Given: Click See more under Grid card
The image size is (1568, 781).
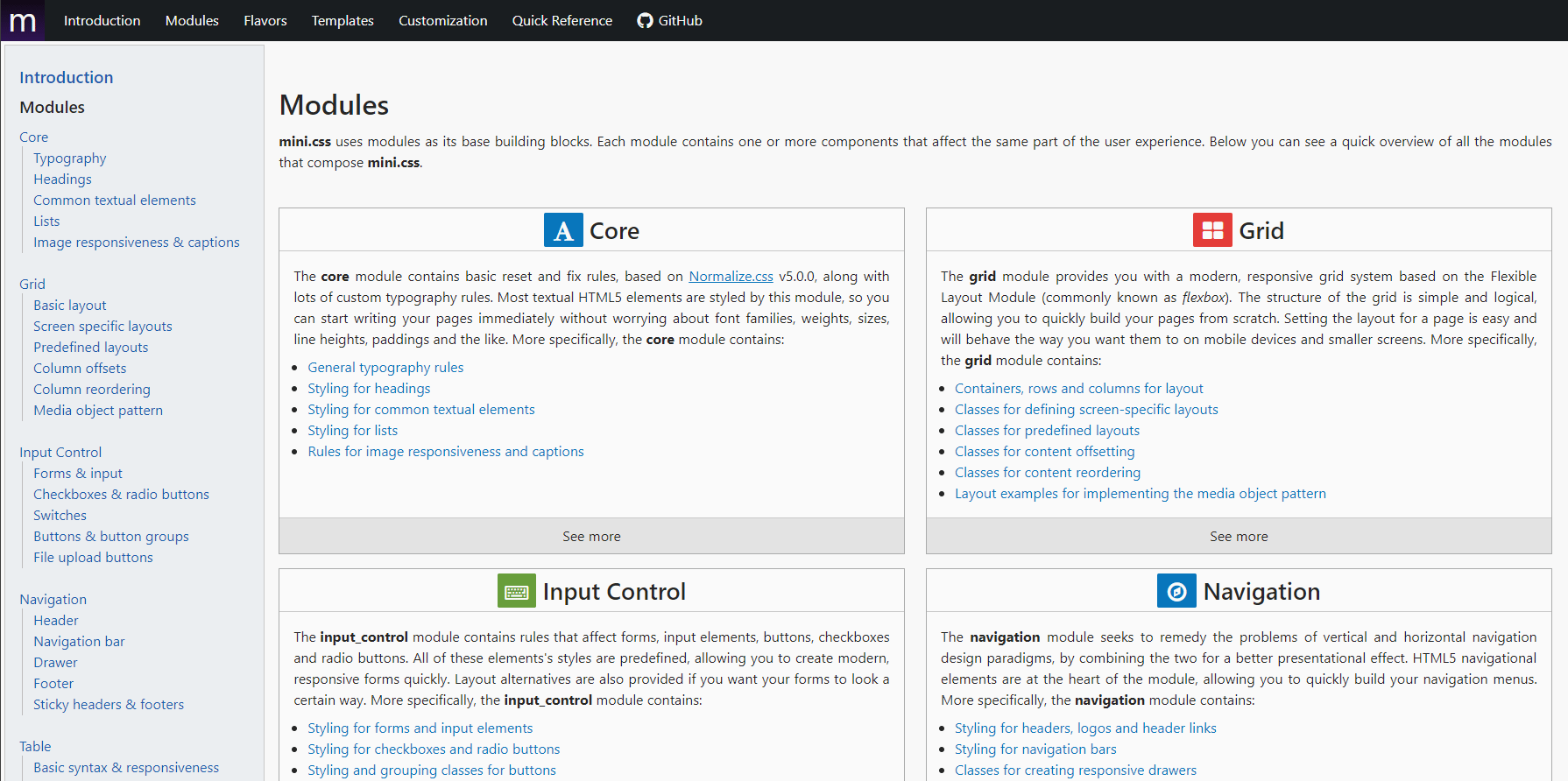Looking at the screenshot, I should coord(1239,536).
